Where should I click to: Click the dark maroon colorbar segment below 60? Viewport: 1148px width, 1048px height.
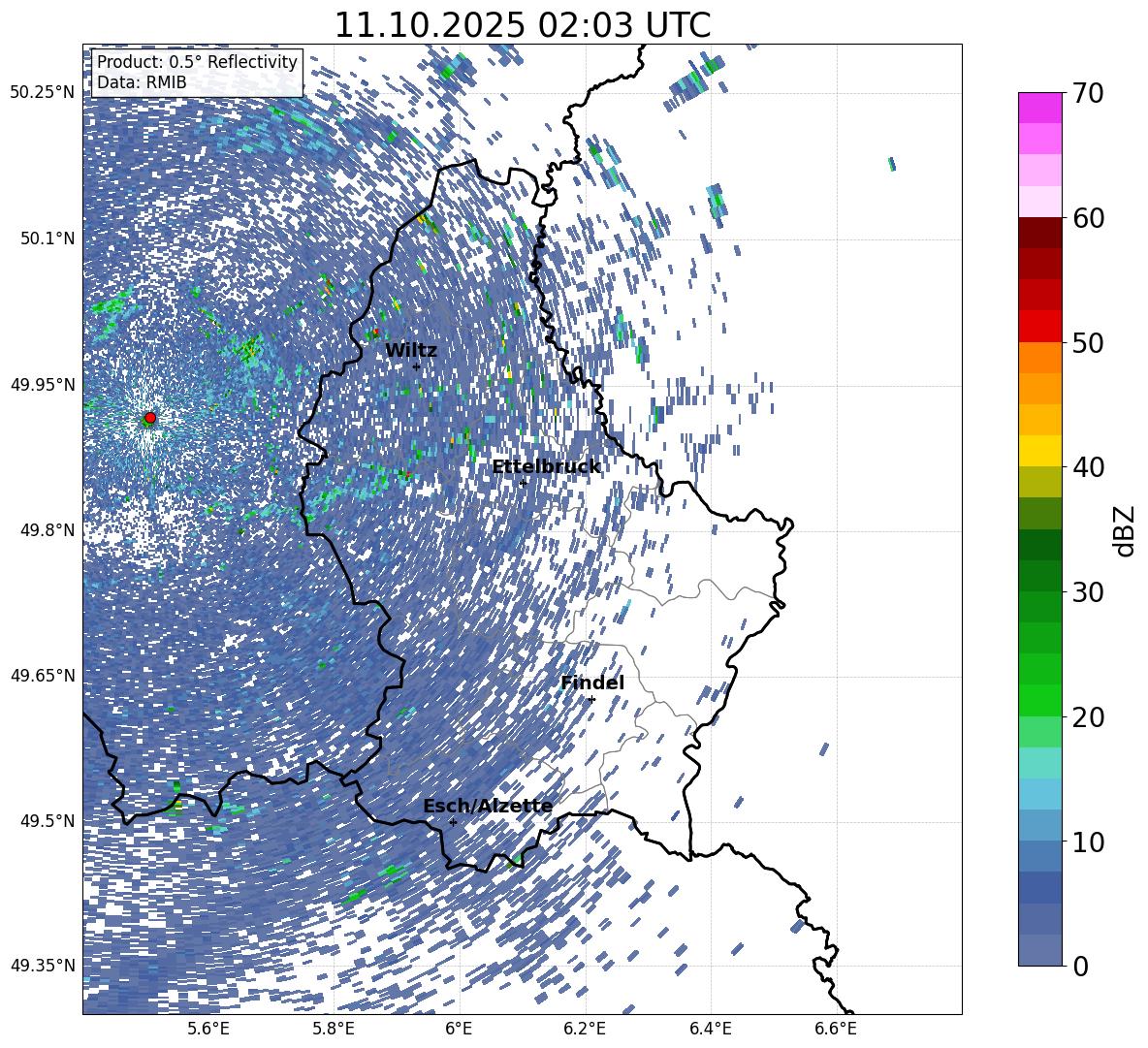[1039, 233]
